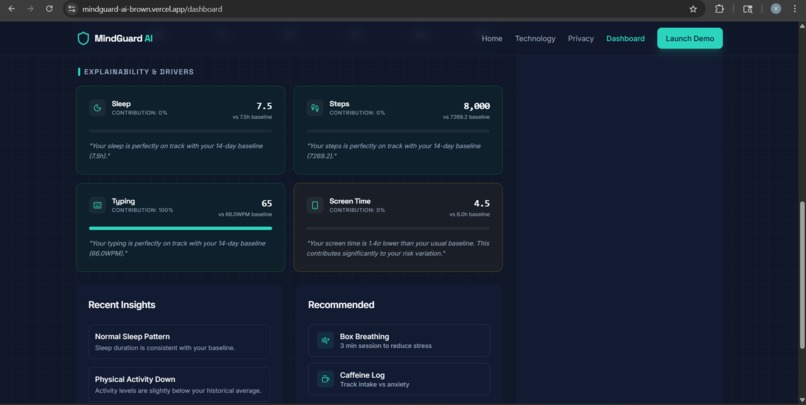Click the Screen Time value 4.5
Screen dimensions: 806x405
482,204
